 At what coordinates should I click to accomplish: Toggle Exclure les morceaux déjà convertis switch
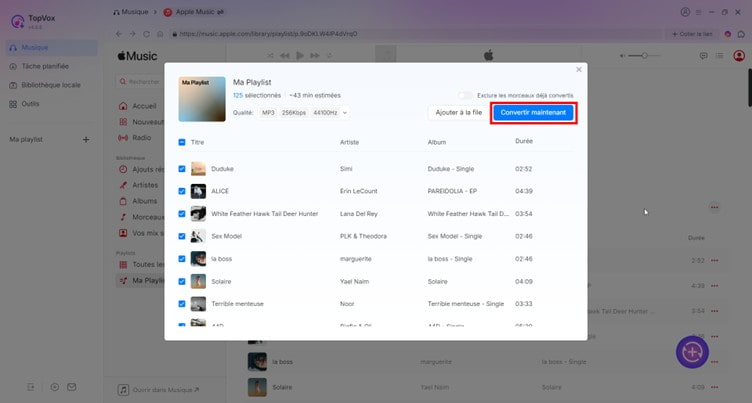click(x=464, y=95)
